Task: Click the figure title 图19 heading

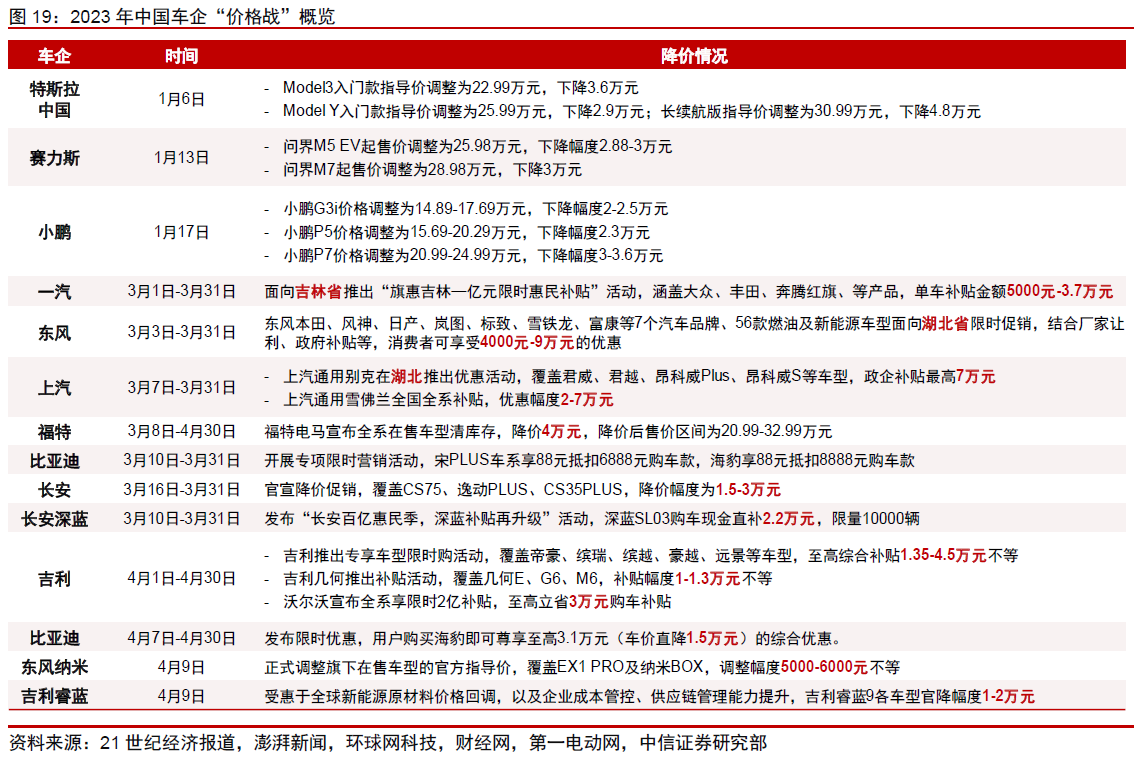Action: (x=172, y=16)
